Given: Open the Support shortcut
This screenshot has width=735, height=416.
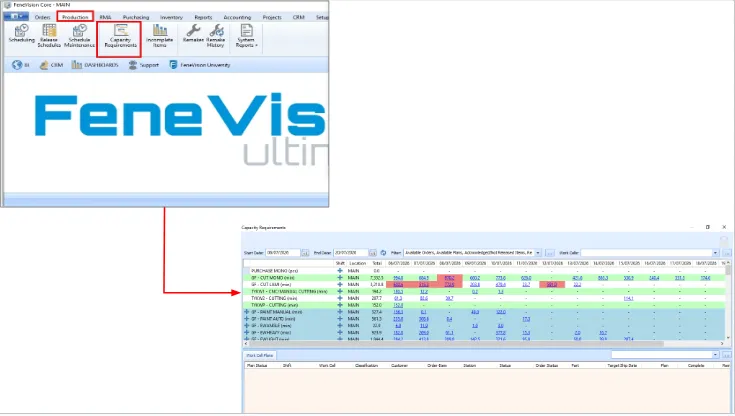Looking at the screenshot, I should (143, 65).
